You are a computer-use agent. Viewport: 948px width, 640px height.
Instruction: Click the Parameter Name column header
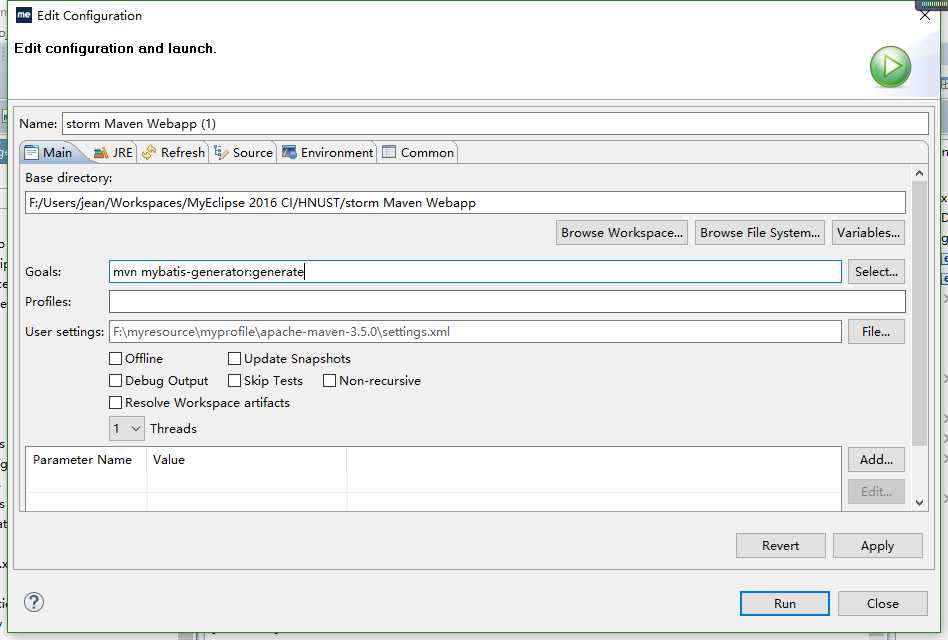[x=86, y=460]
